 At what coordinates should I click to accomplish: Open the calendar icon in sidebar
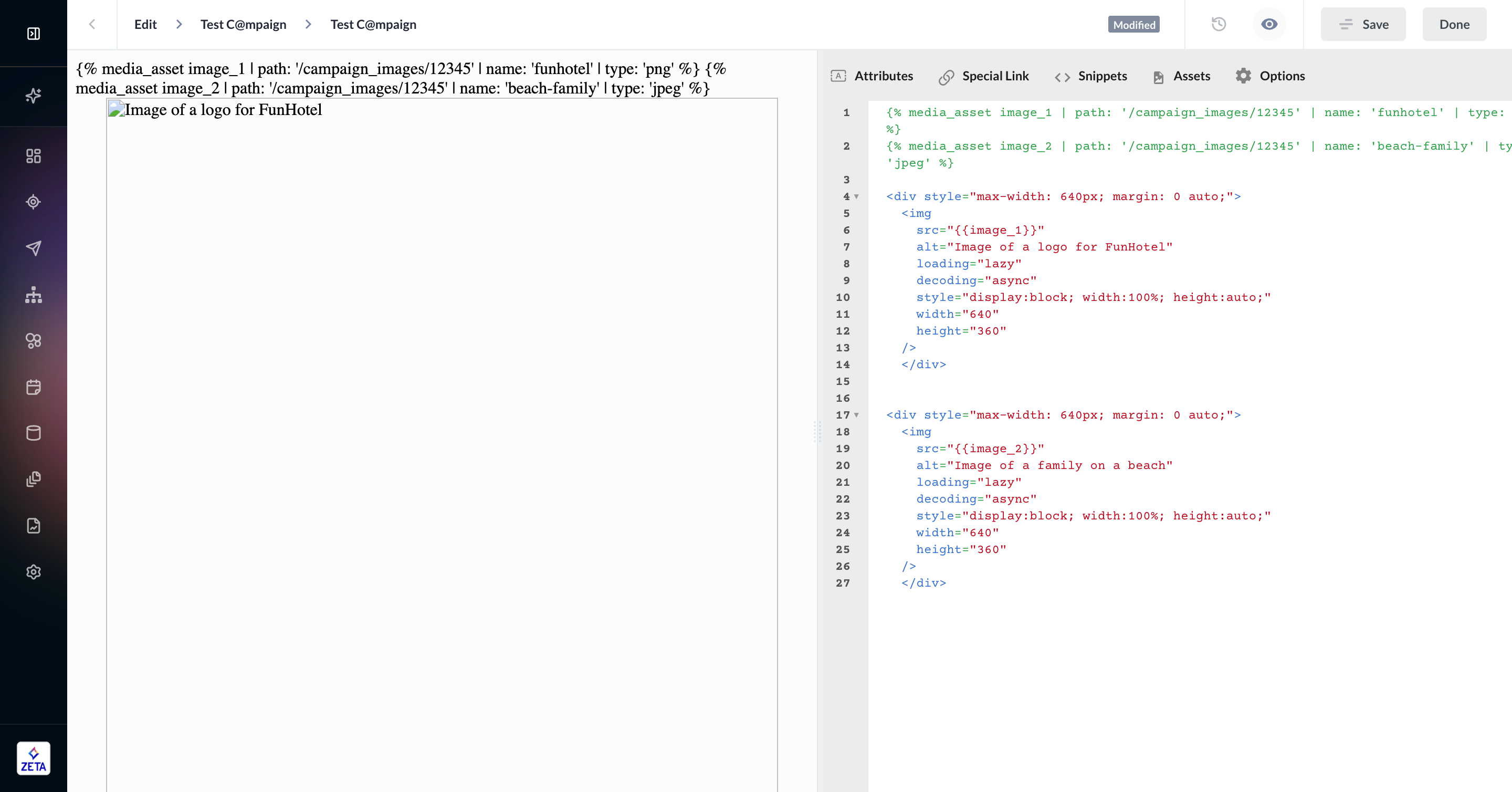(34, 387)
